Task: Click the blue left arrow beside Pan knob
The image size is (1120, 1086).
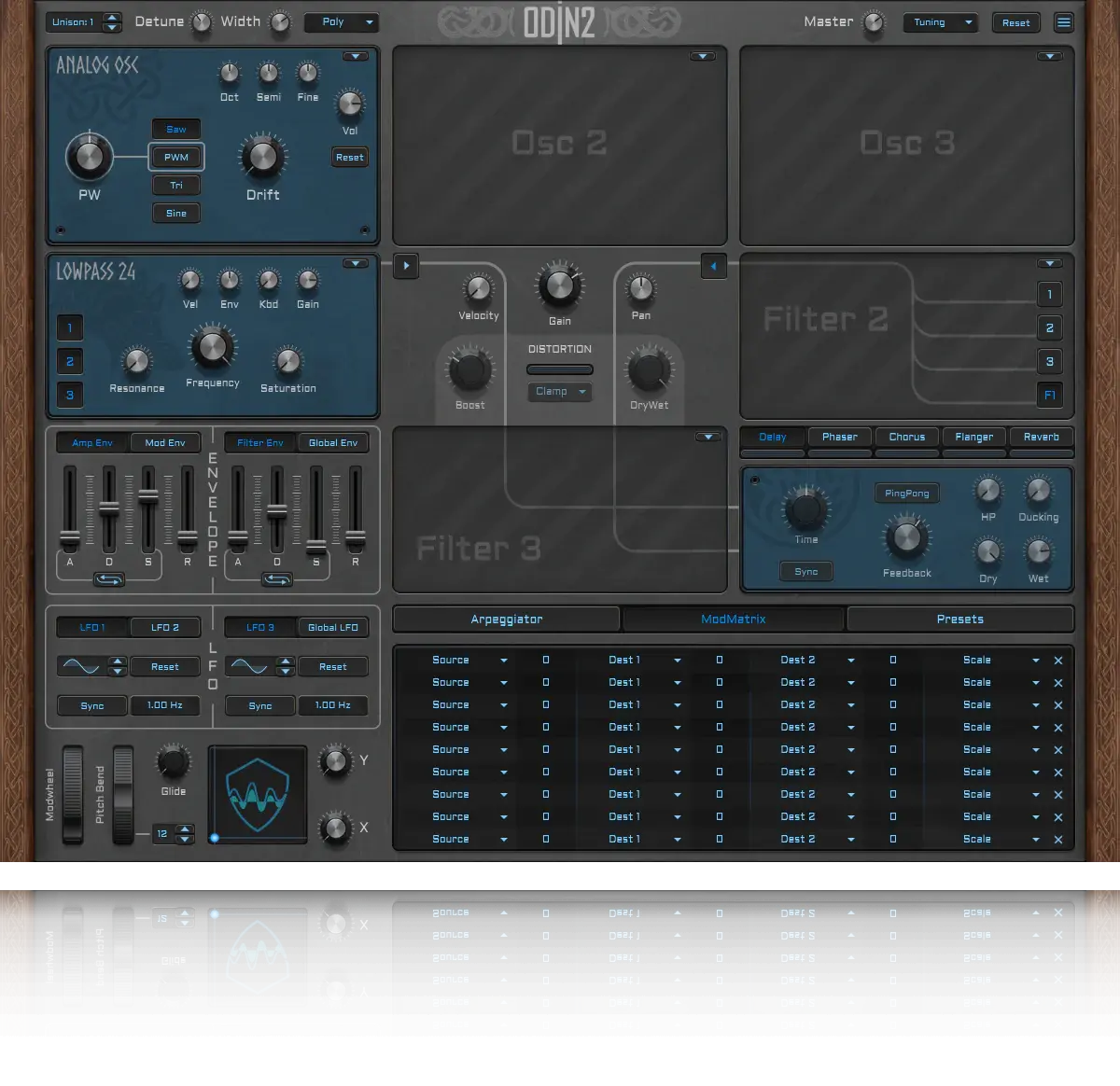Action: [713, 266]
